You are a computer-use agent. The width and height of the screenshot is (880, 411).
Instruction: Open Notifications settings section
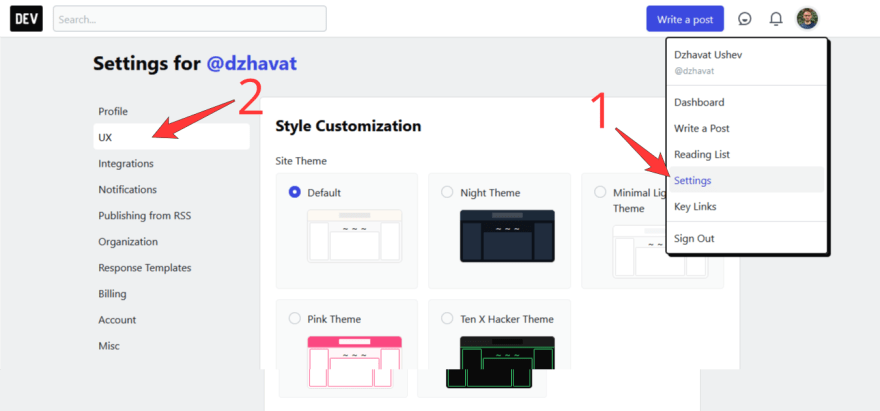coord(171,189)
